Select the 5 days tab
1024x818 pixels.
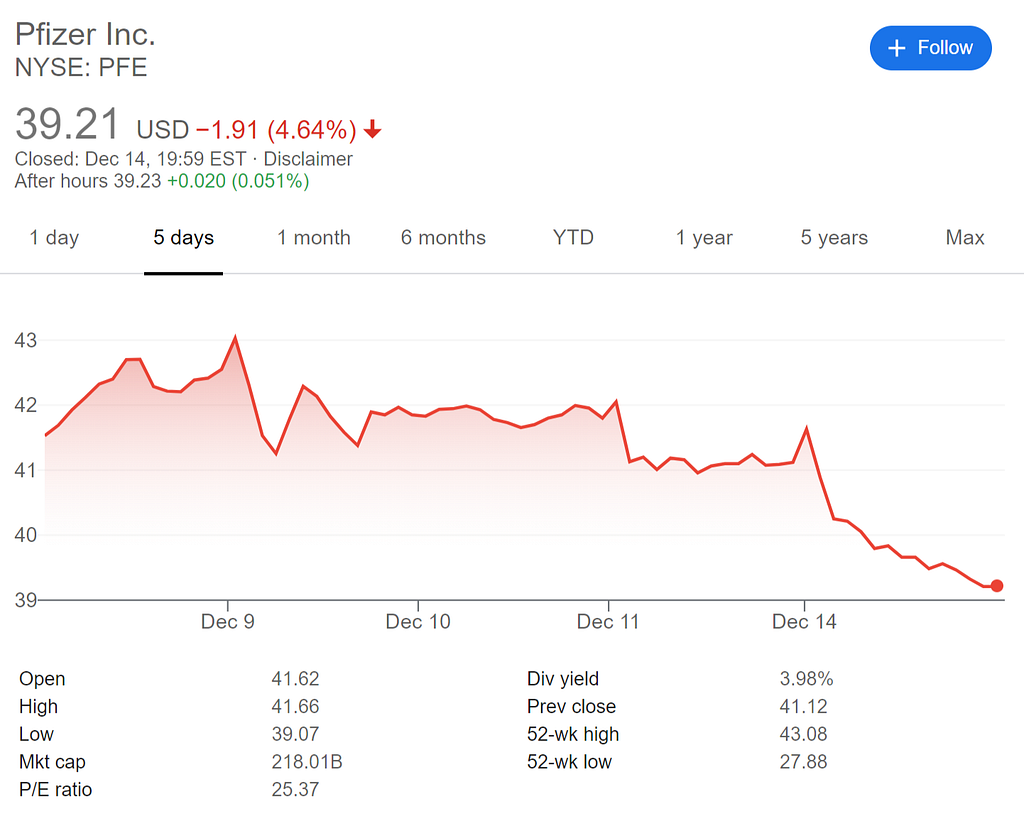tap(183, 238)
